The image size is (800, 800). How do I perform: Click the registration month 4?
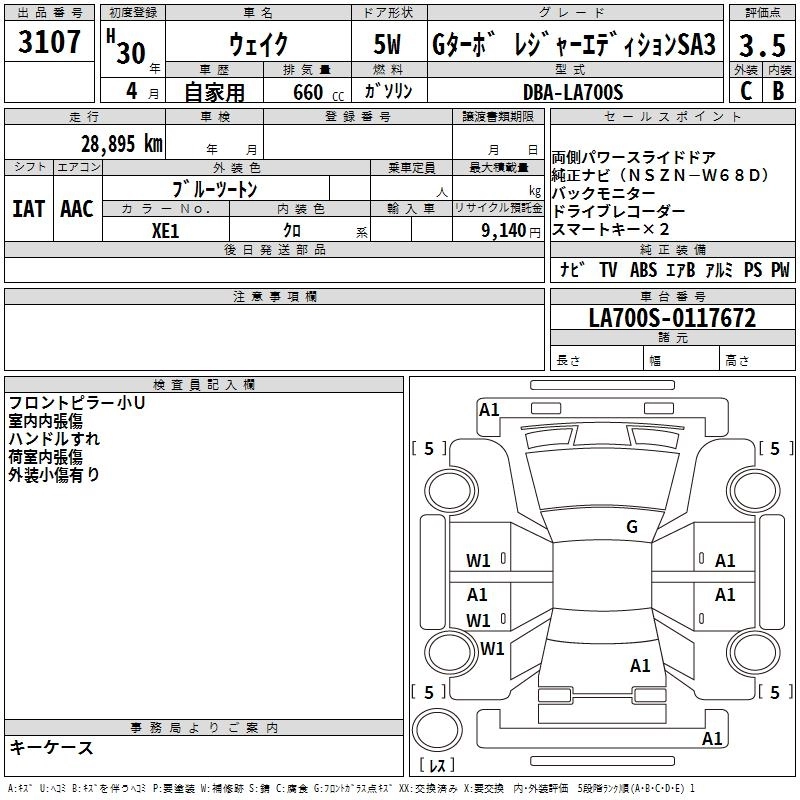pos(132,91)
